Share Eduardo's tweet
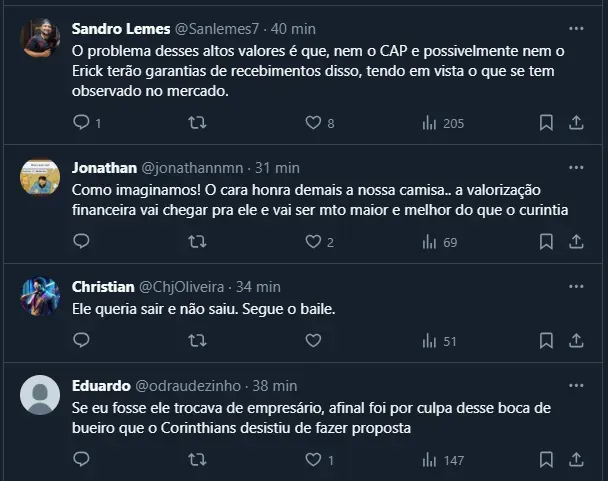Image resolution: width=608 pixels, height=481 pixels. pos(576,459)
